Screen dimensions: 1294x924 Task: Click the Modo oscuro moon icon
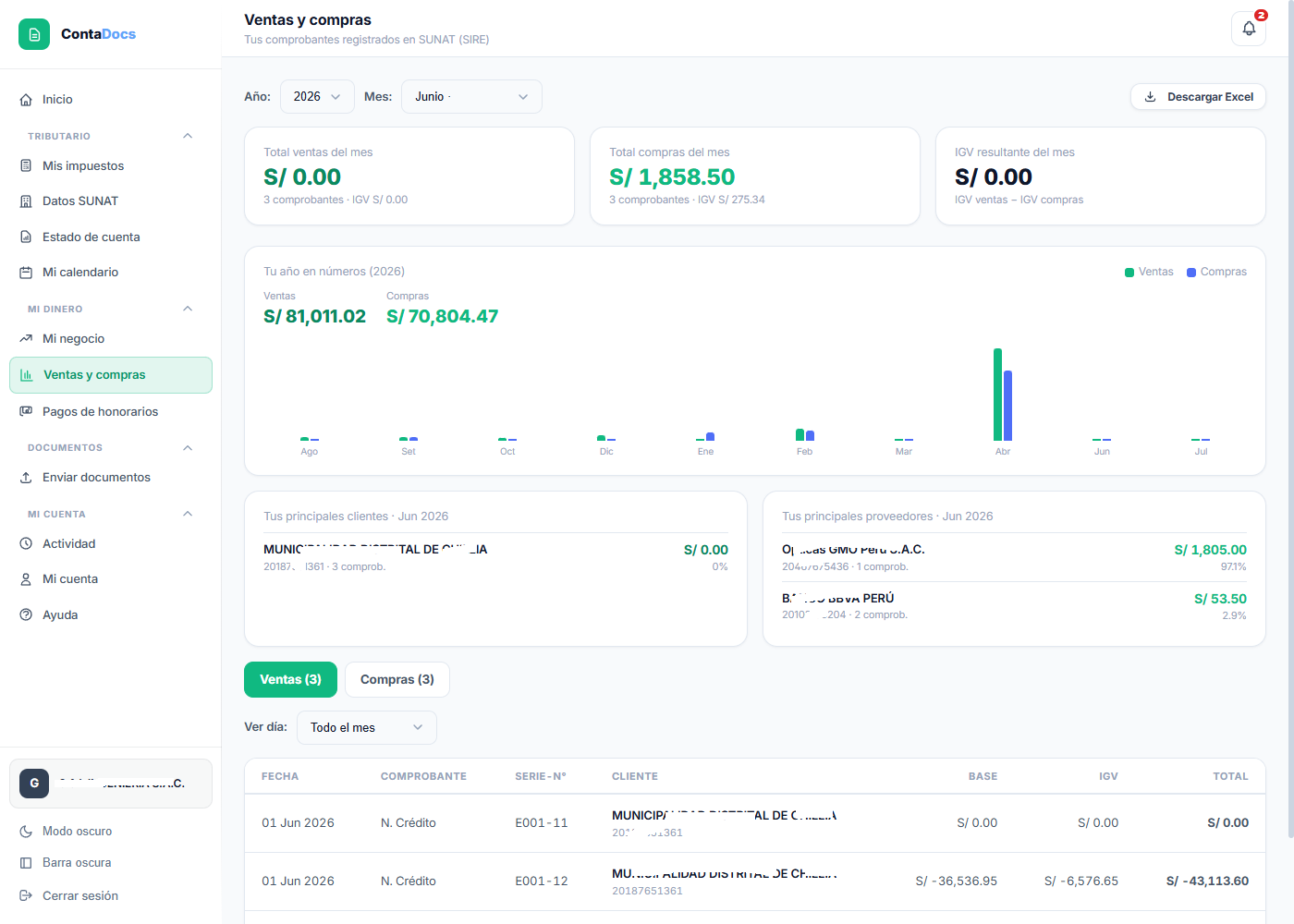tap(26, 832)
